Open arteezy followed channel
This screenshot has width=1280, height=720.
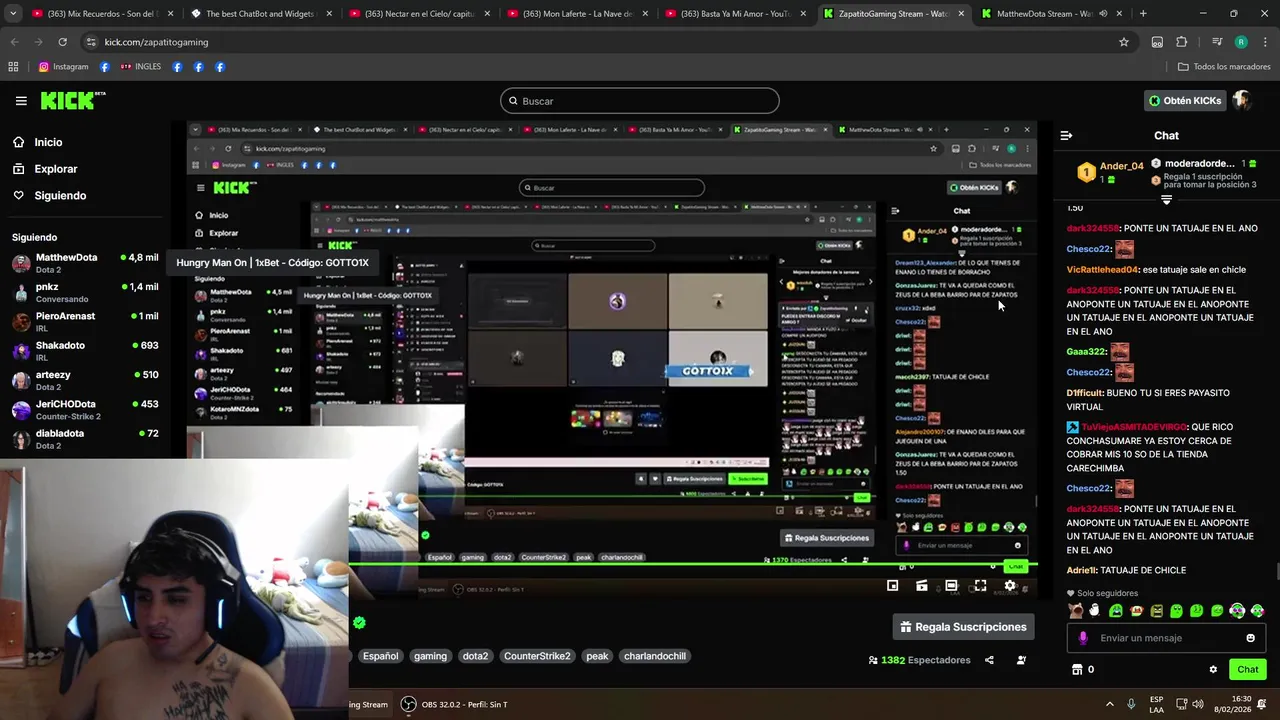click(x=85, y=380)
